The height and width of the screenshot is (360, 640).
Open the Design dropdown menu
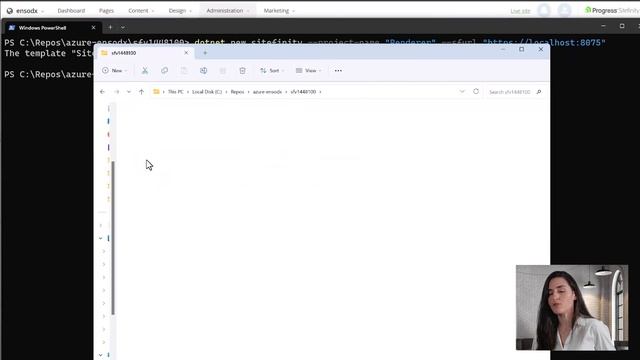180,11
